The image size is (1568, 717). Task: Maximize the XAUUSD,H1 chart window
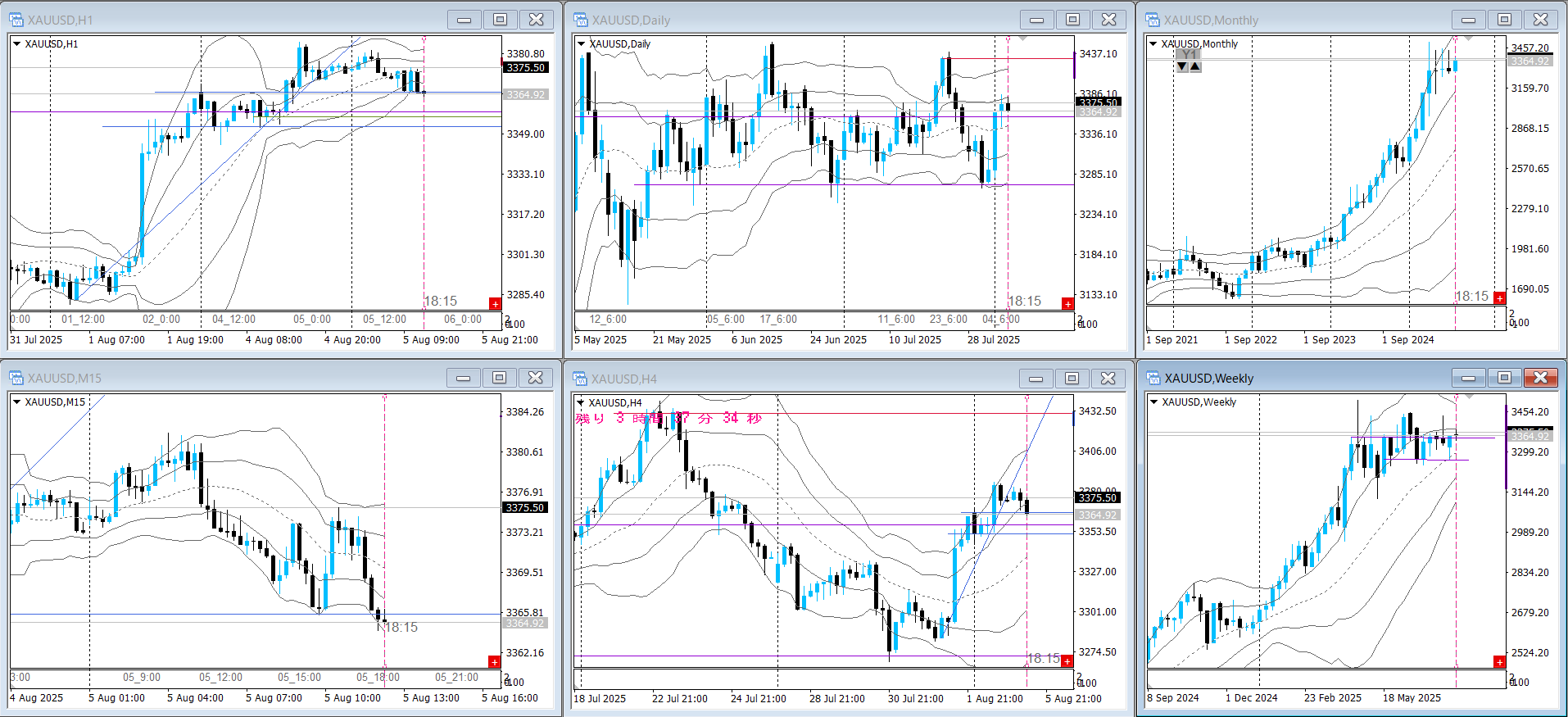500,20
